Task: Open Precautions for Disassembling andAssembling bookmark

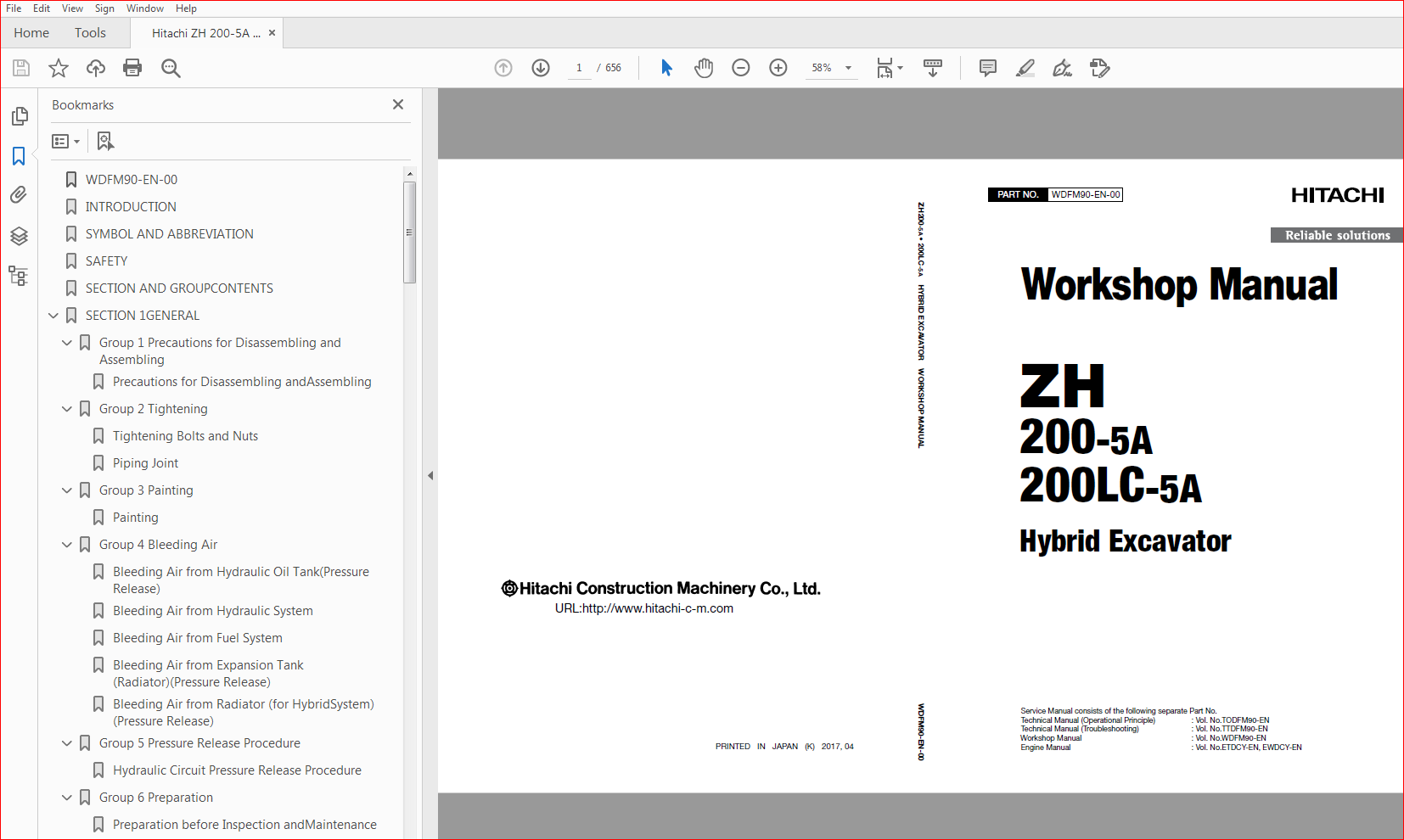Action: tap(242, 382)
